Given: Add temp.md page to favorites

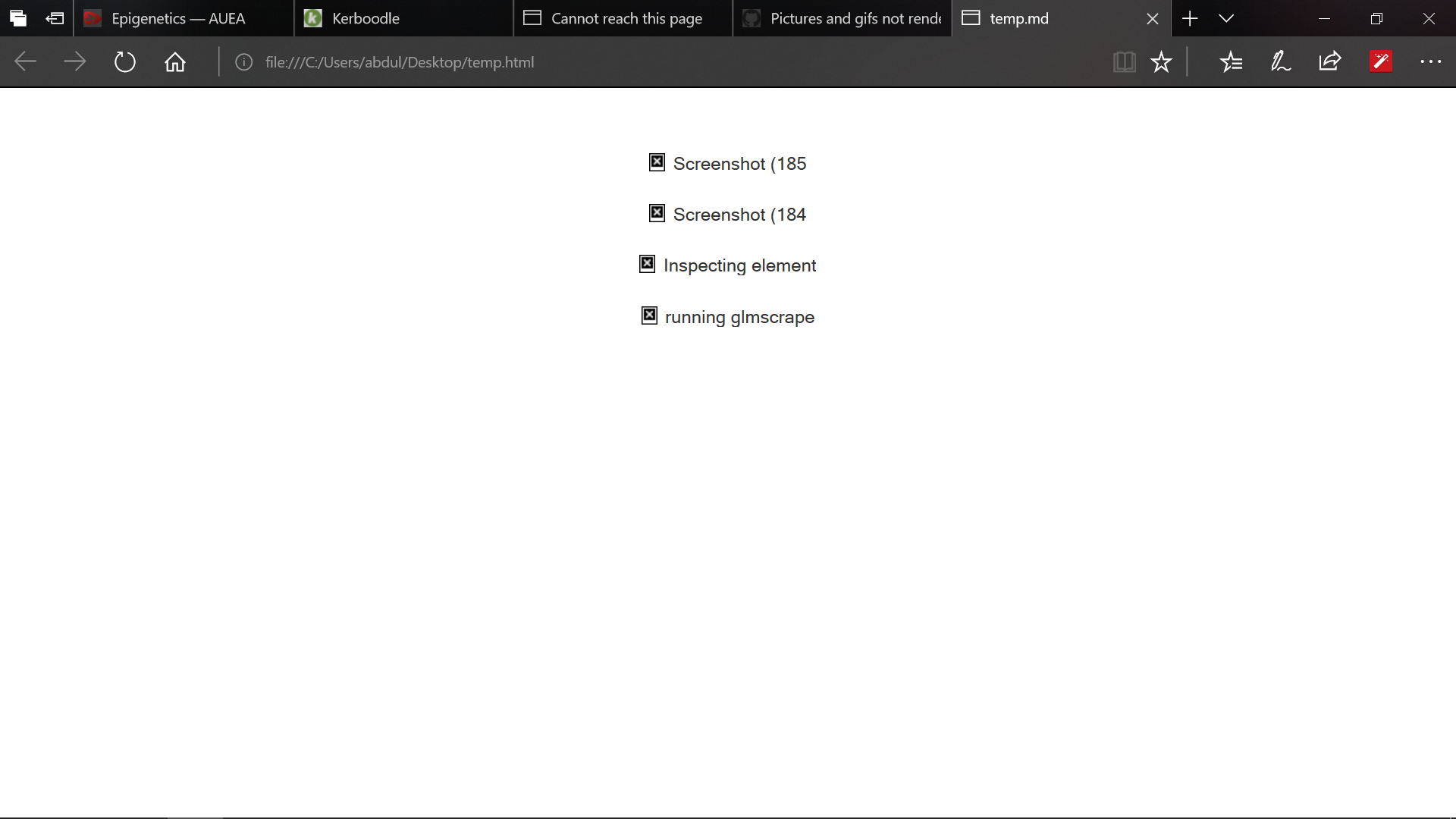Looking at the screenshot, I should [x=1161, y=62].
